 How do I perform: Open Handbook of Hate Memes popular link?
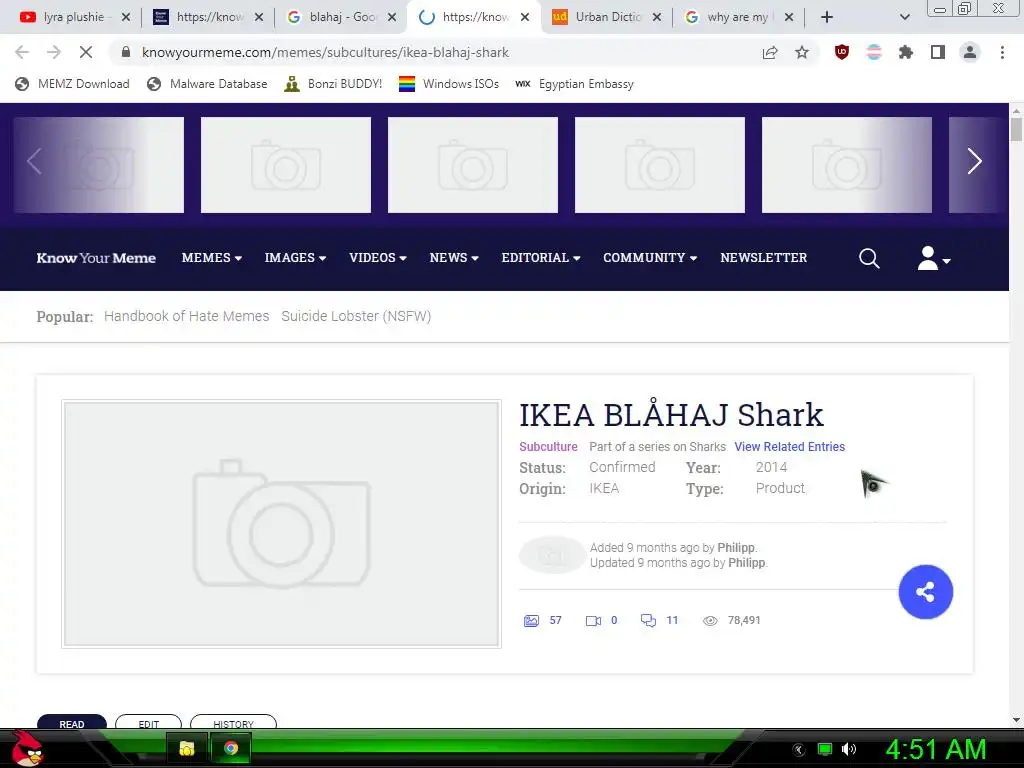pos(186,316)
